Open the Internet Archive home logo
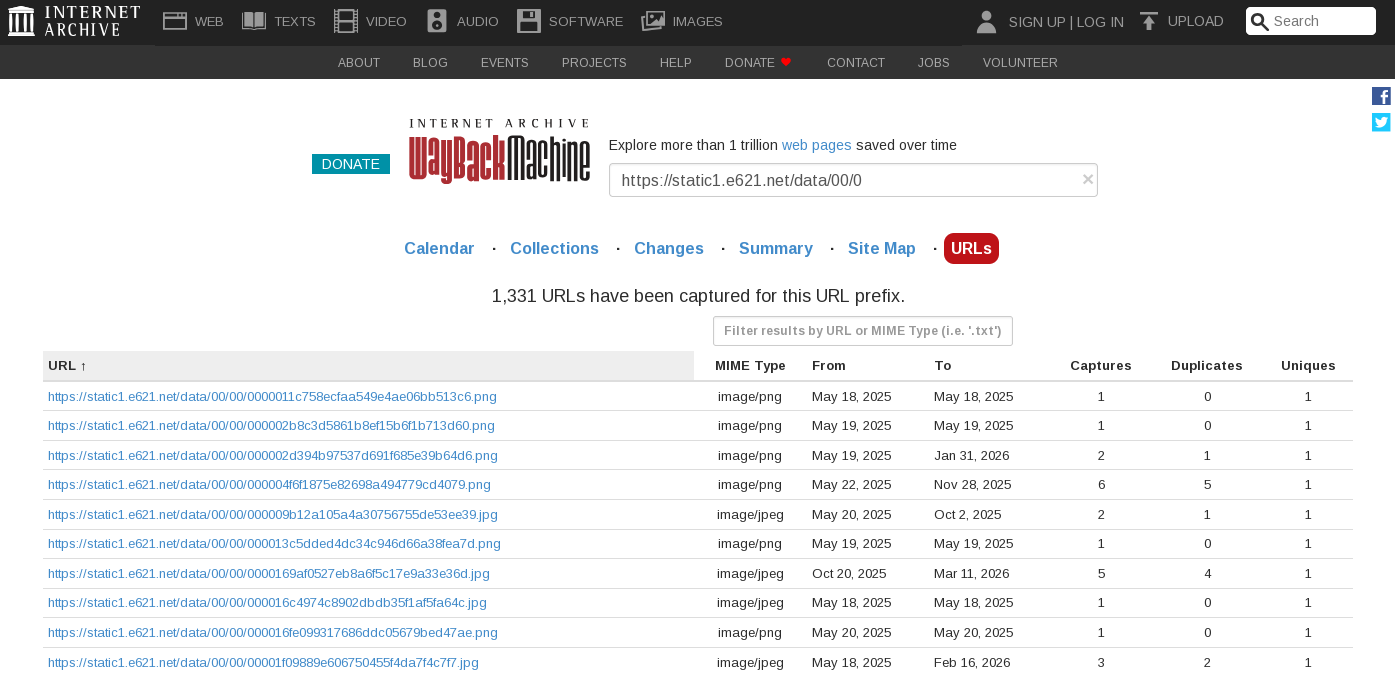Image resolution: width=1395 pixels, height=674 pixels. pyautogui.click(x=74, y=21)
